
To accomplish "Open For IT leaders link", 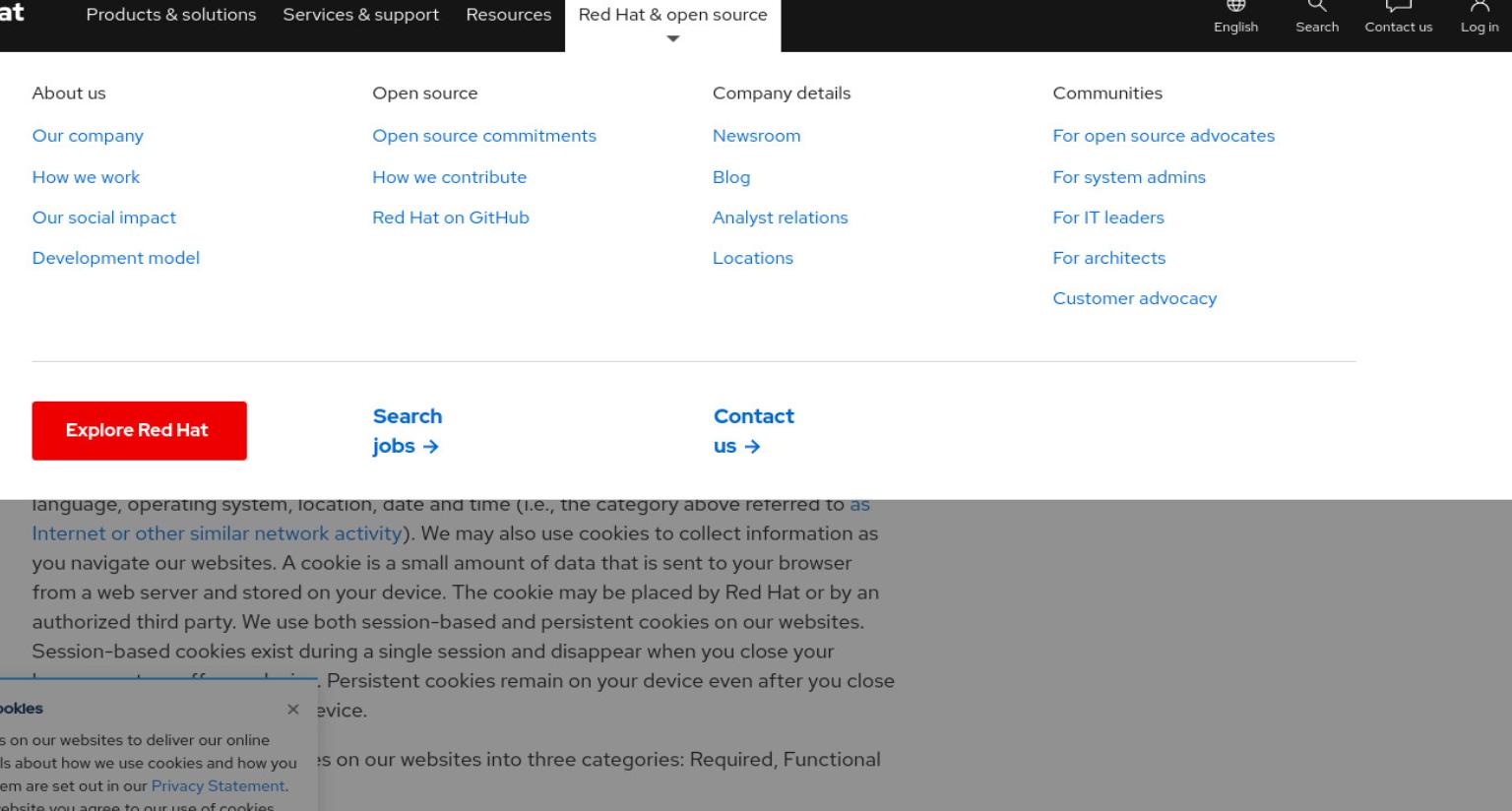I will click(1108, 218).
